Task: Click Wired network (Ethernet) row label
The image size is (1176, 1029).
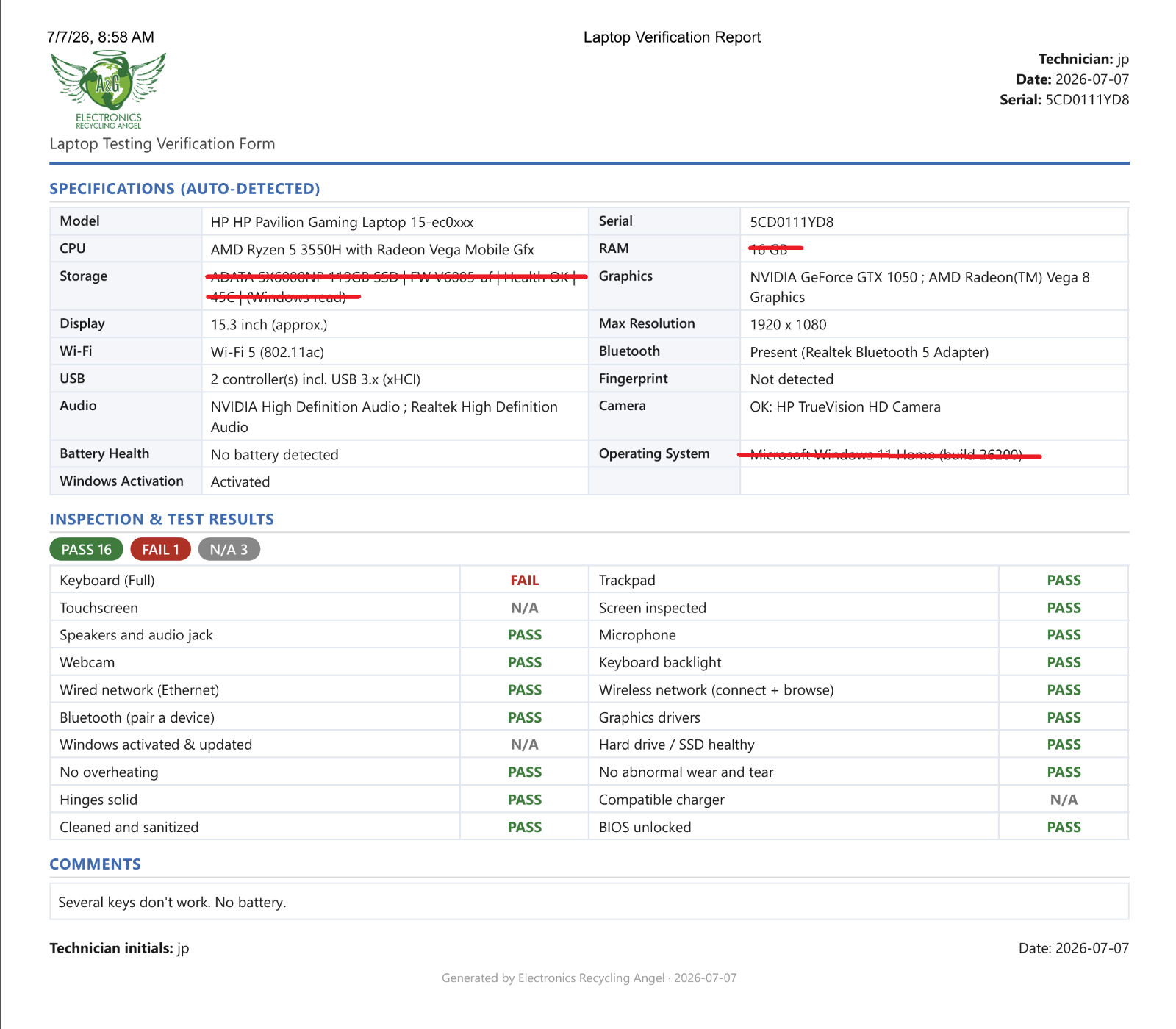Action: 140,689
